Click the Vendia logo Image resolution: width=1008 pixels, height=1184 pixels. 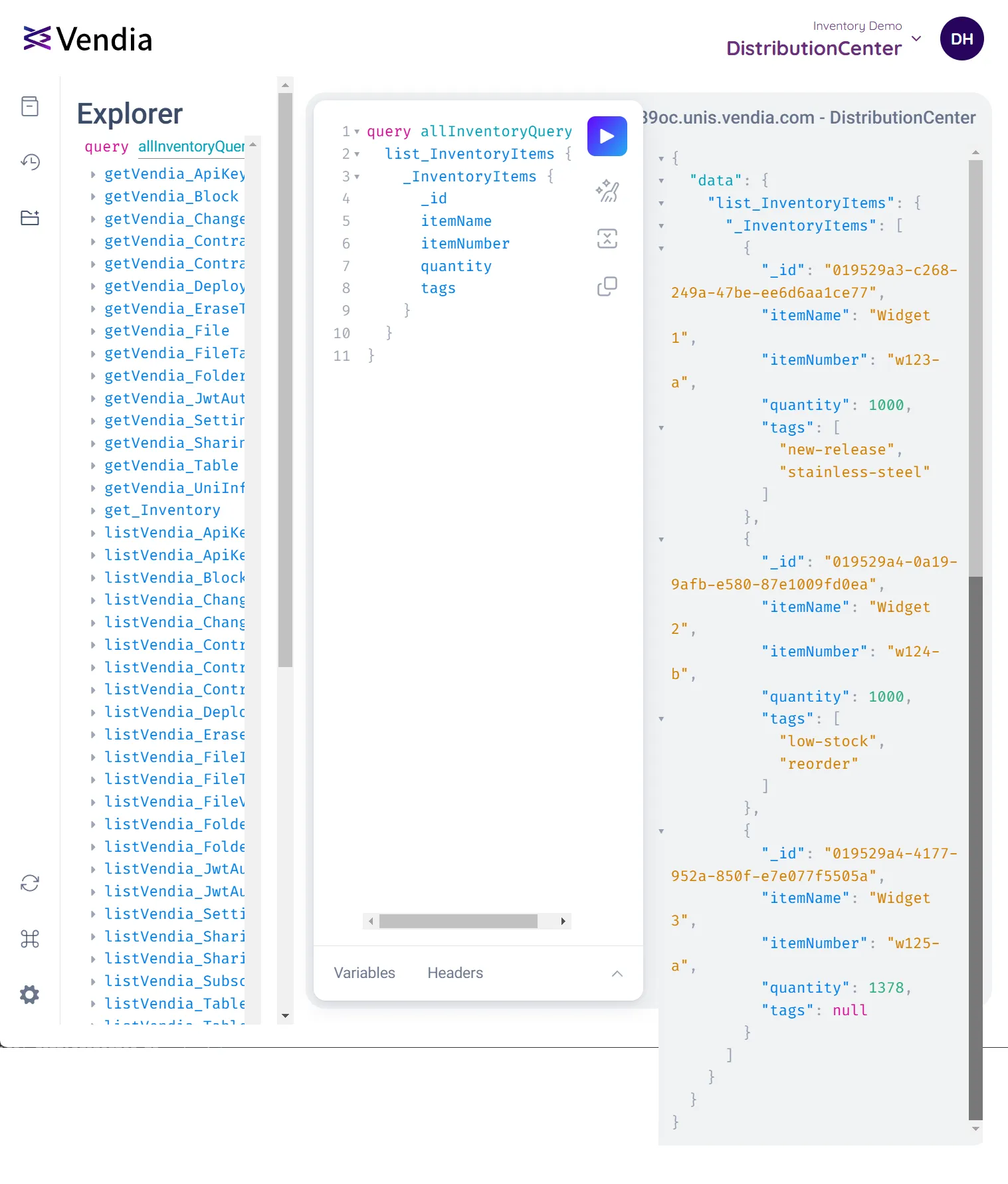pyautogui.click(x=88, y=39)
